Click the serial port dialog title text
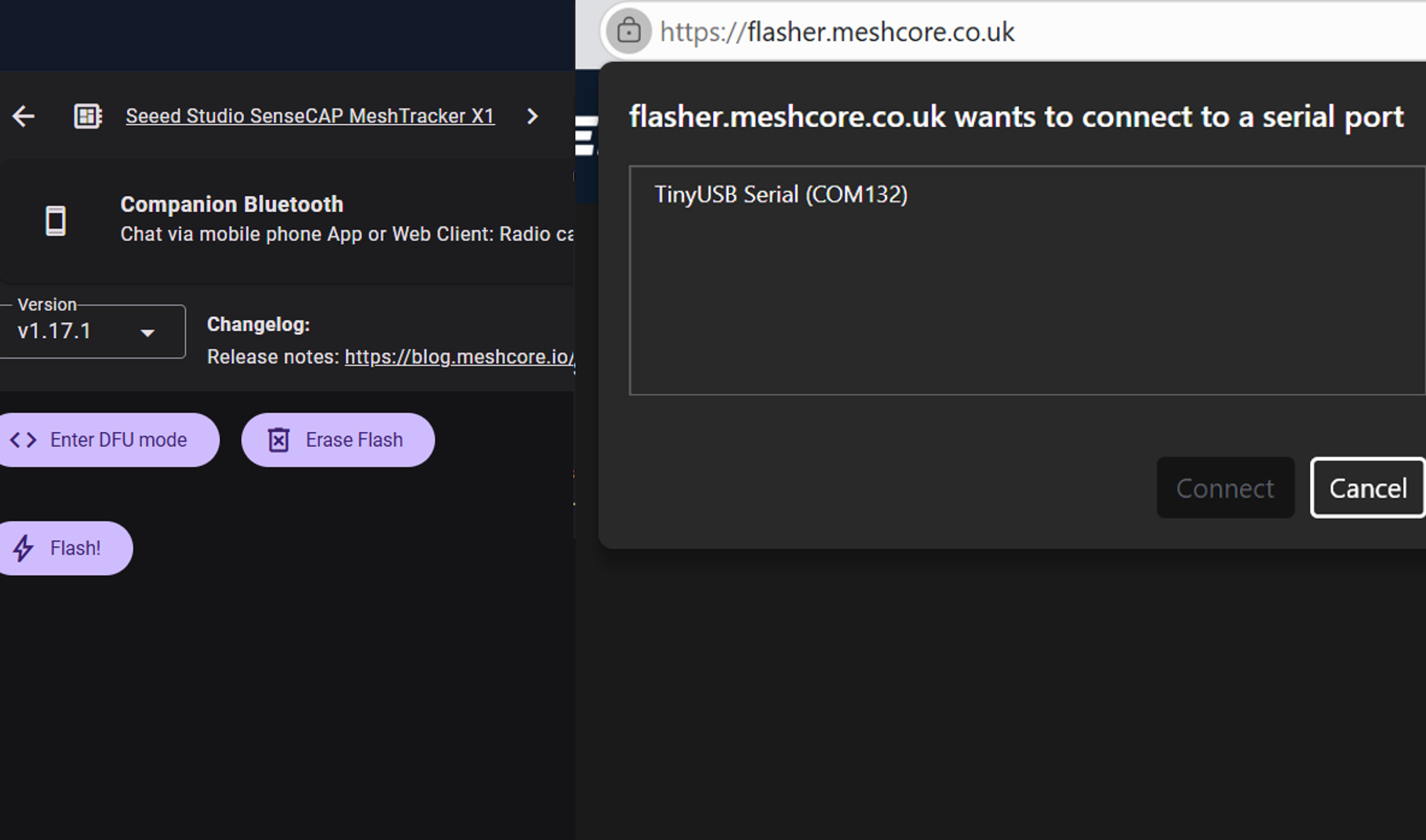The image size is (1426, 840). [1017, 117]
